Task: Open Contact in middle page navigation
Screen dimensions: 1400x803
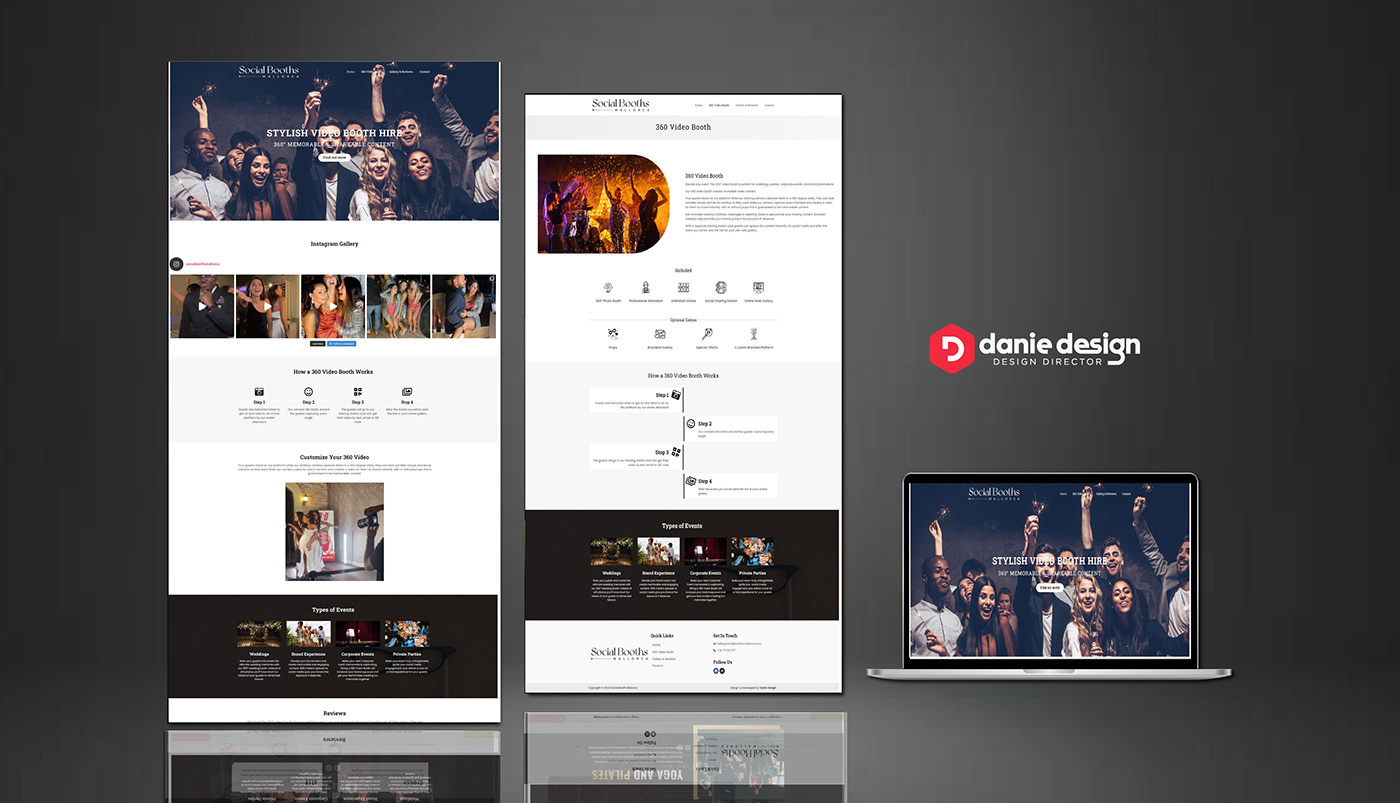Action: 770,105
